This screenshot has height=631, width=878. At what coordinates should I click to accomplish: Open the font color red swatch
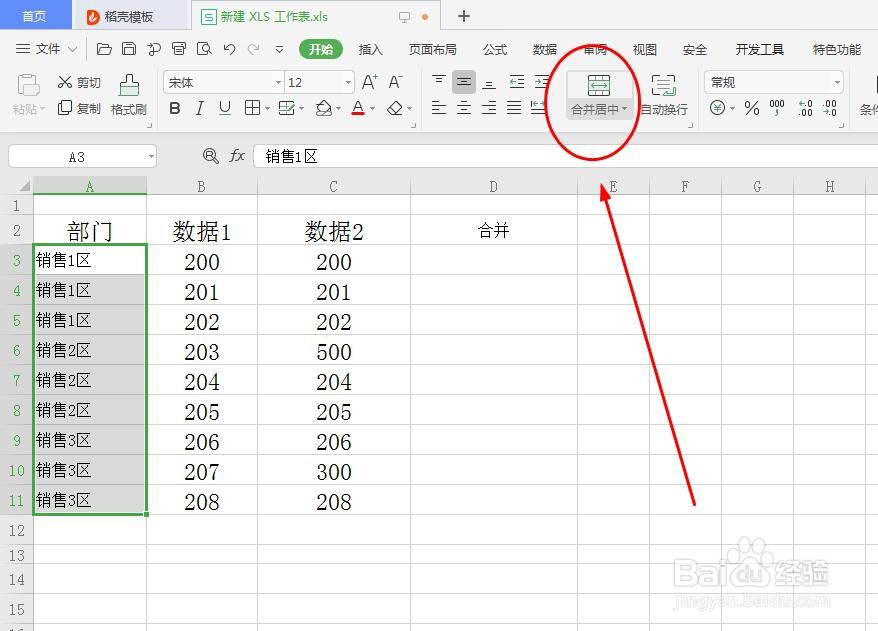point(360,109)
